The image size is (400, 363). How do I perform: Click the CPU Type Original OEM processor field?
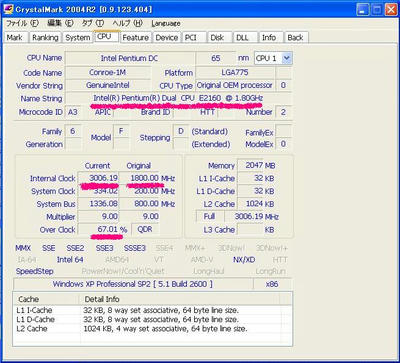[235, 85]
